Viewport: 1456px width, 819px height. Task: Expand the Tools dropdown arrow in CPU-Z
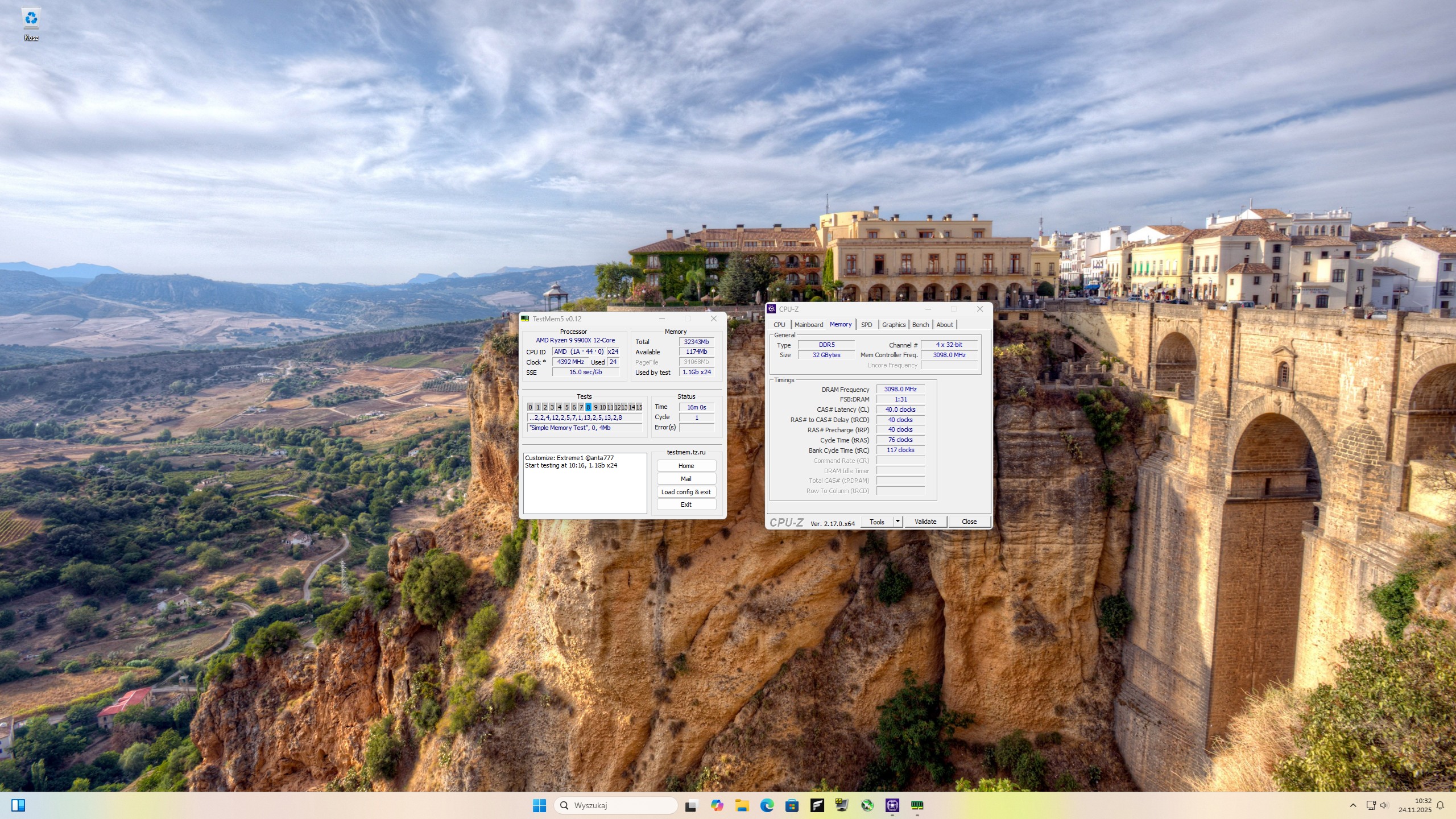coord(897,522)
